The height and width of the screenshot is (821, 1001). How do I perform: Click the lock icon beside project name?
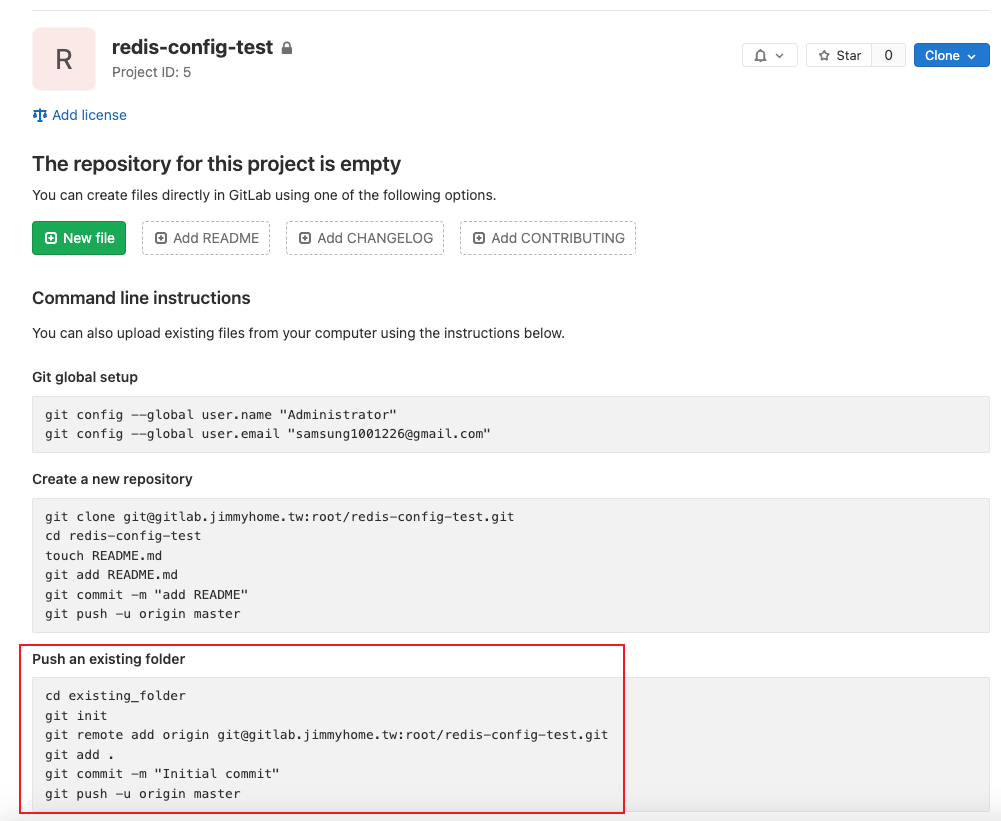[287, 48]
